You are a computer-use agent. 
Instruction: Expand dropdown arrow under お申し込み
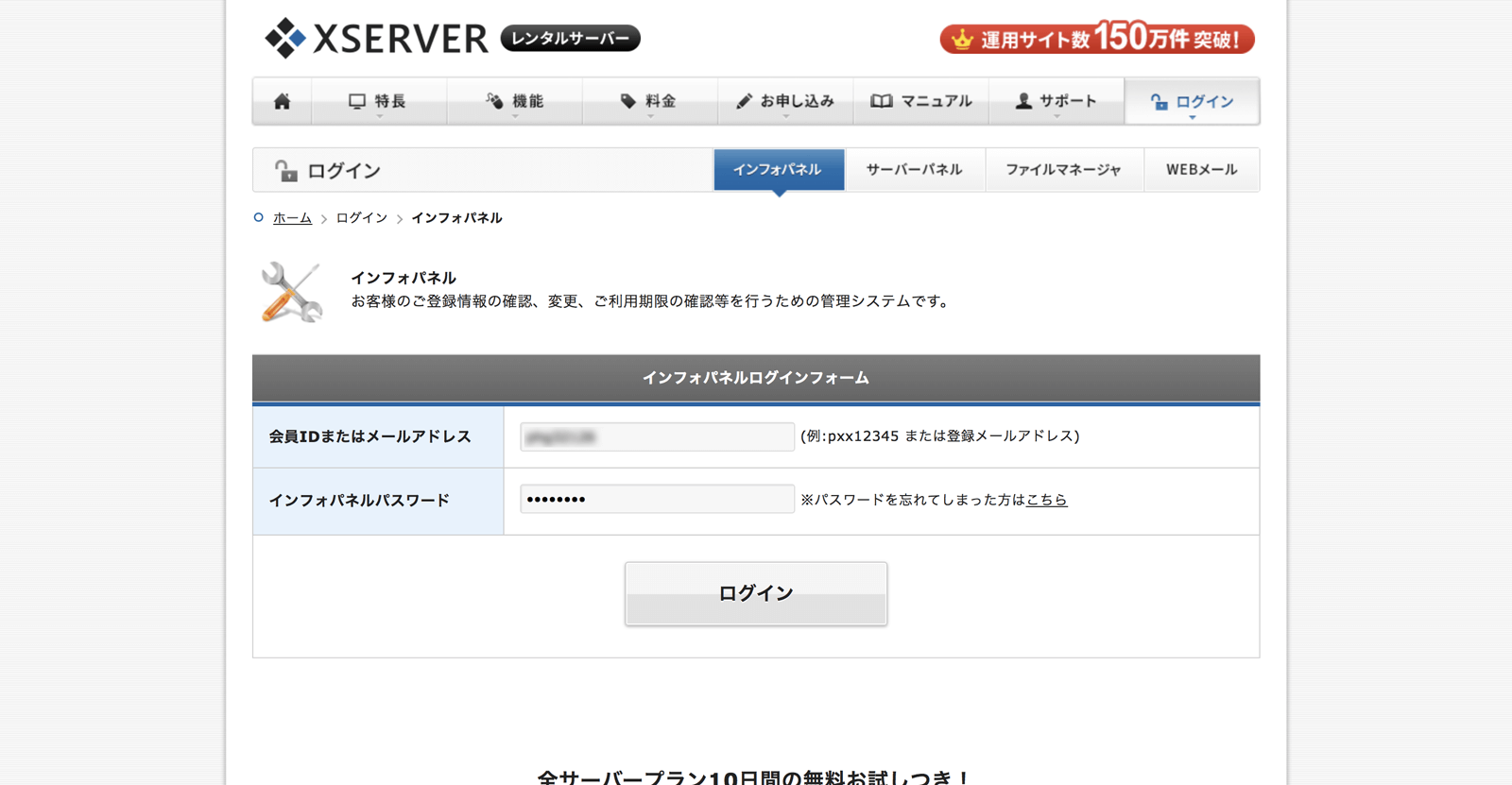(x=785, y=116)
